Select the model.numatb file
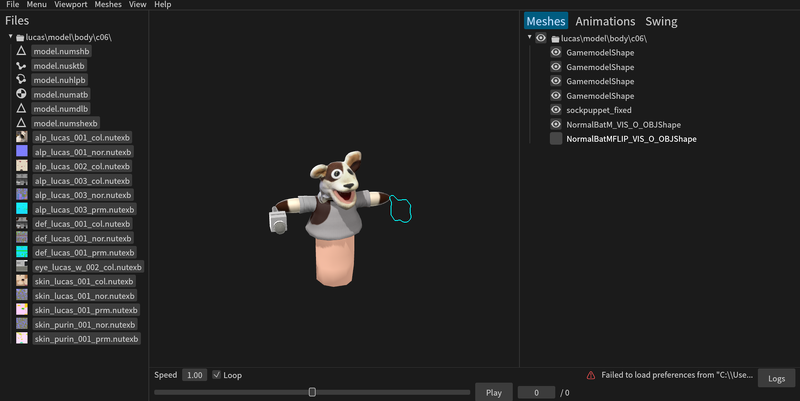 pos(61,94)
